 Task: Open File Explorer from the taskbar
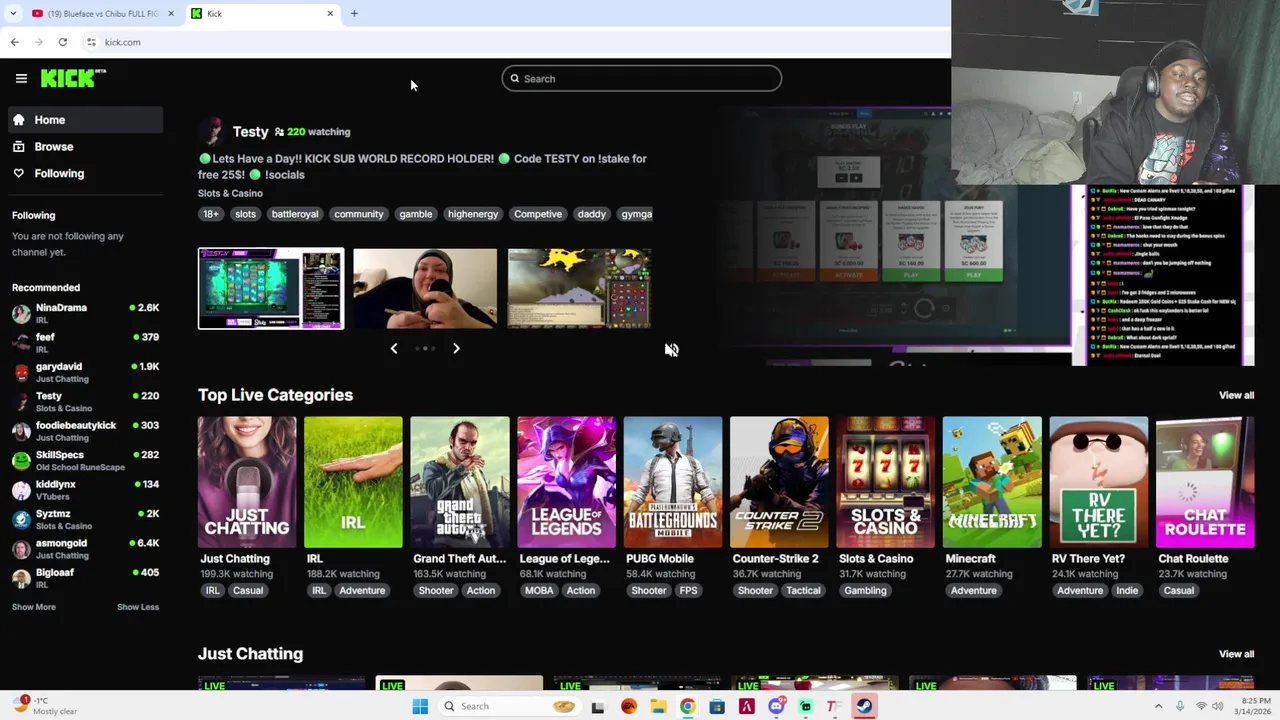(658, 707)
